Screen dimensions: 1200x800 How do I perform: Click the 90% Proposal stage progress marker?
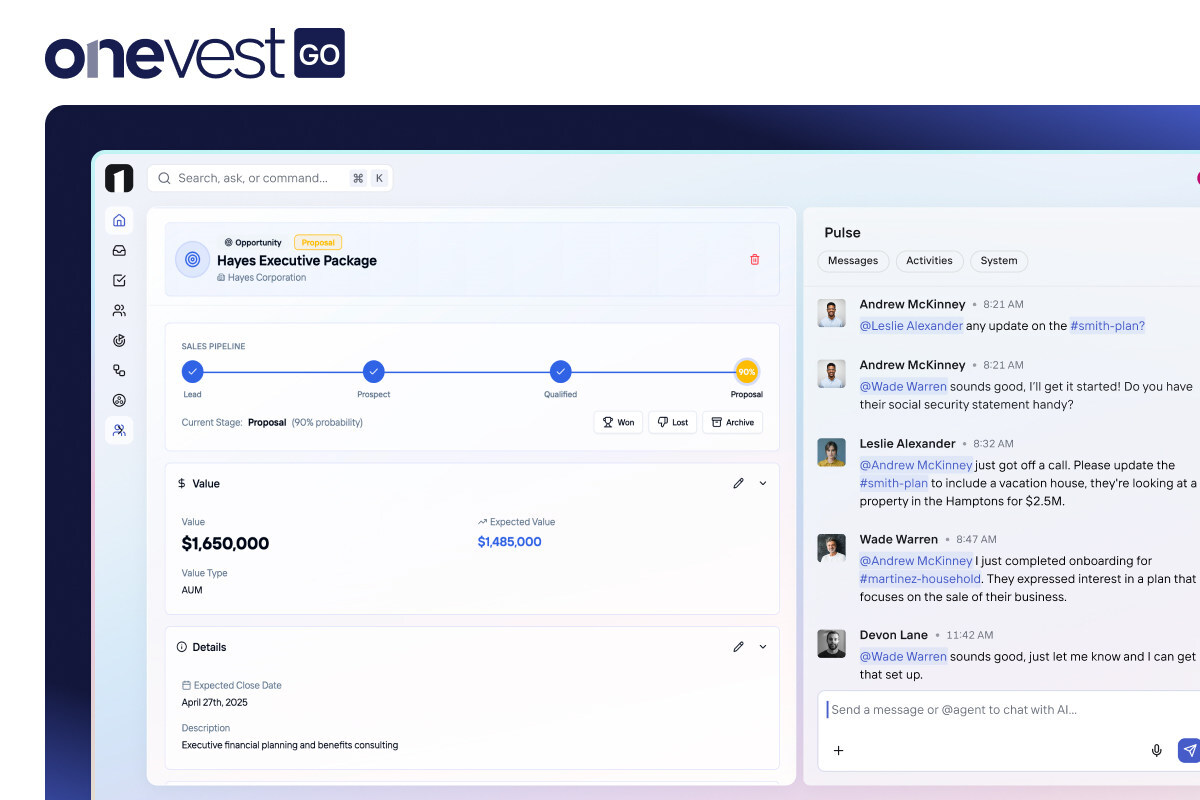coord(746,372)
